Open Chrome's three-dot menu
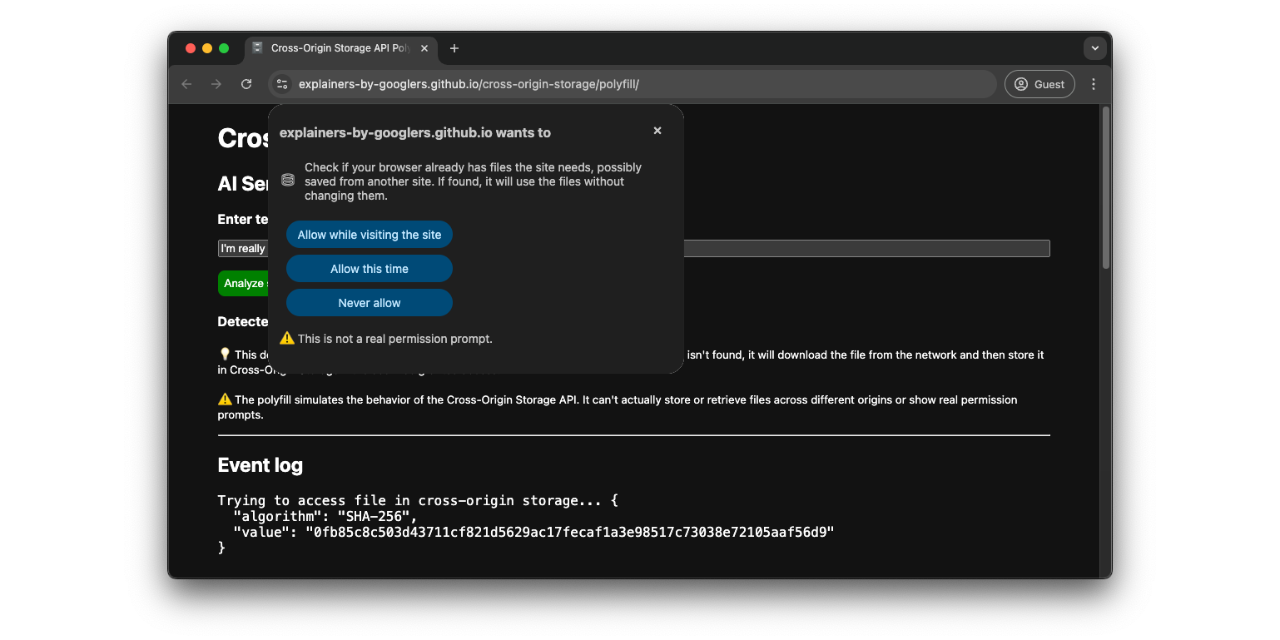The width and height of the screenshot is (1280, 640). click(x=1093, y=84)
